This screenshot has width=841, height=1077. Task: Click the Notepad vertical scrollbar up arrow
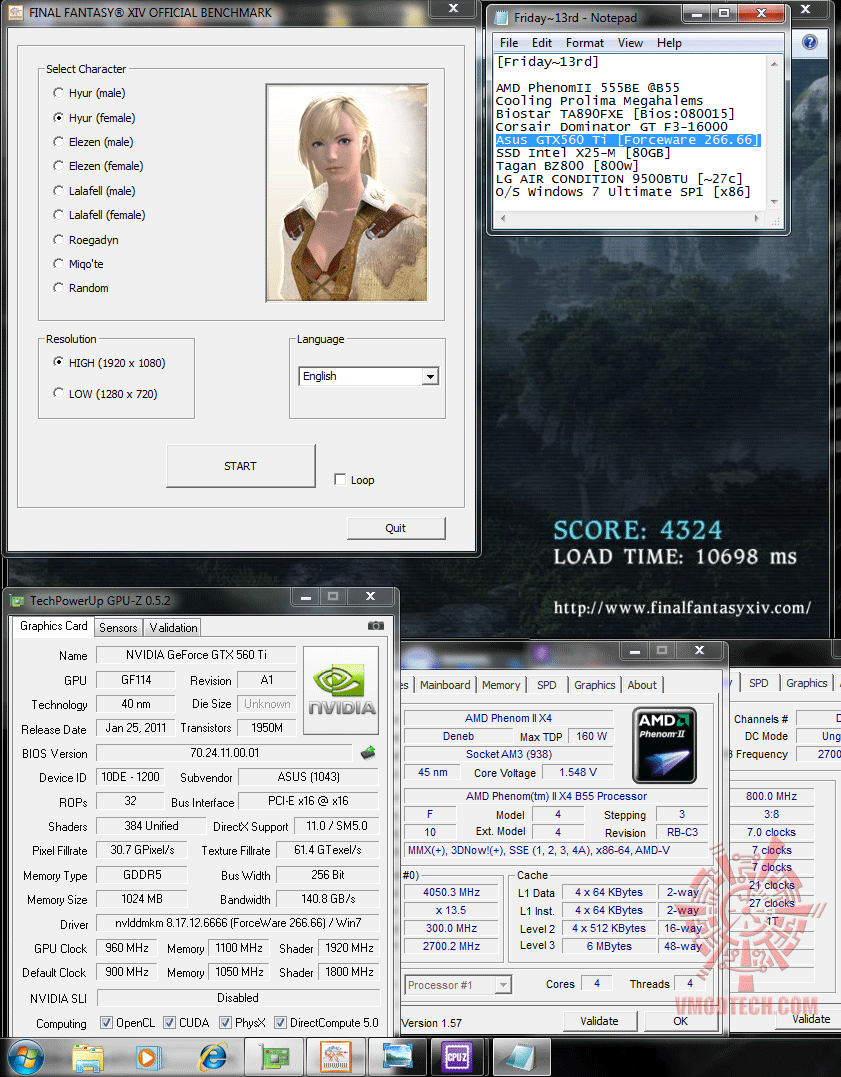774,63
